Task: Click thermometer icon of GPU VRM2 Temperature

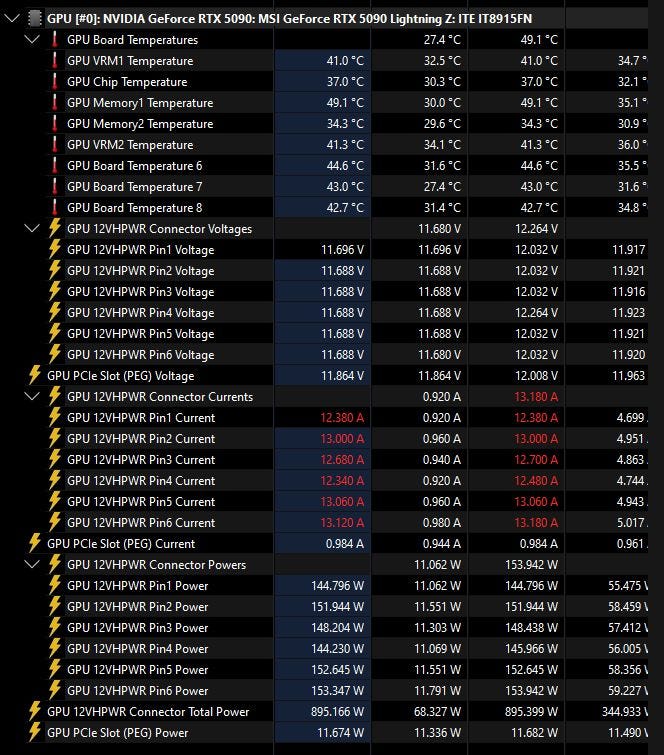Action: (54, 144)
